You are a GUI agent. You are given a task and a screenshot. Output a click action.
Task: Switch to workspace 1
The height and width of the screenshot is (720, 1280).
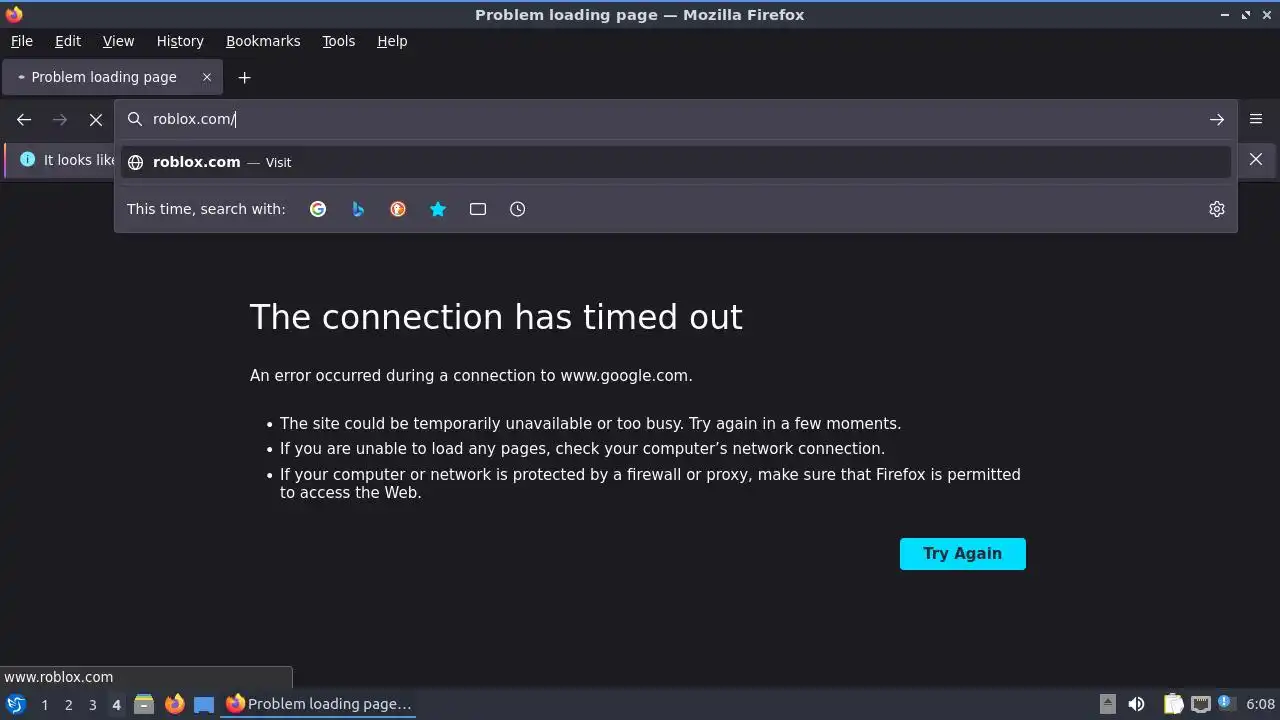point(44,705)
